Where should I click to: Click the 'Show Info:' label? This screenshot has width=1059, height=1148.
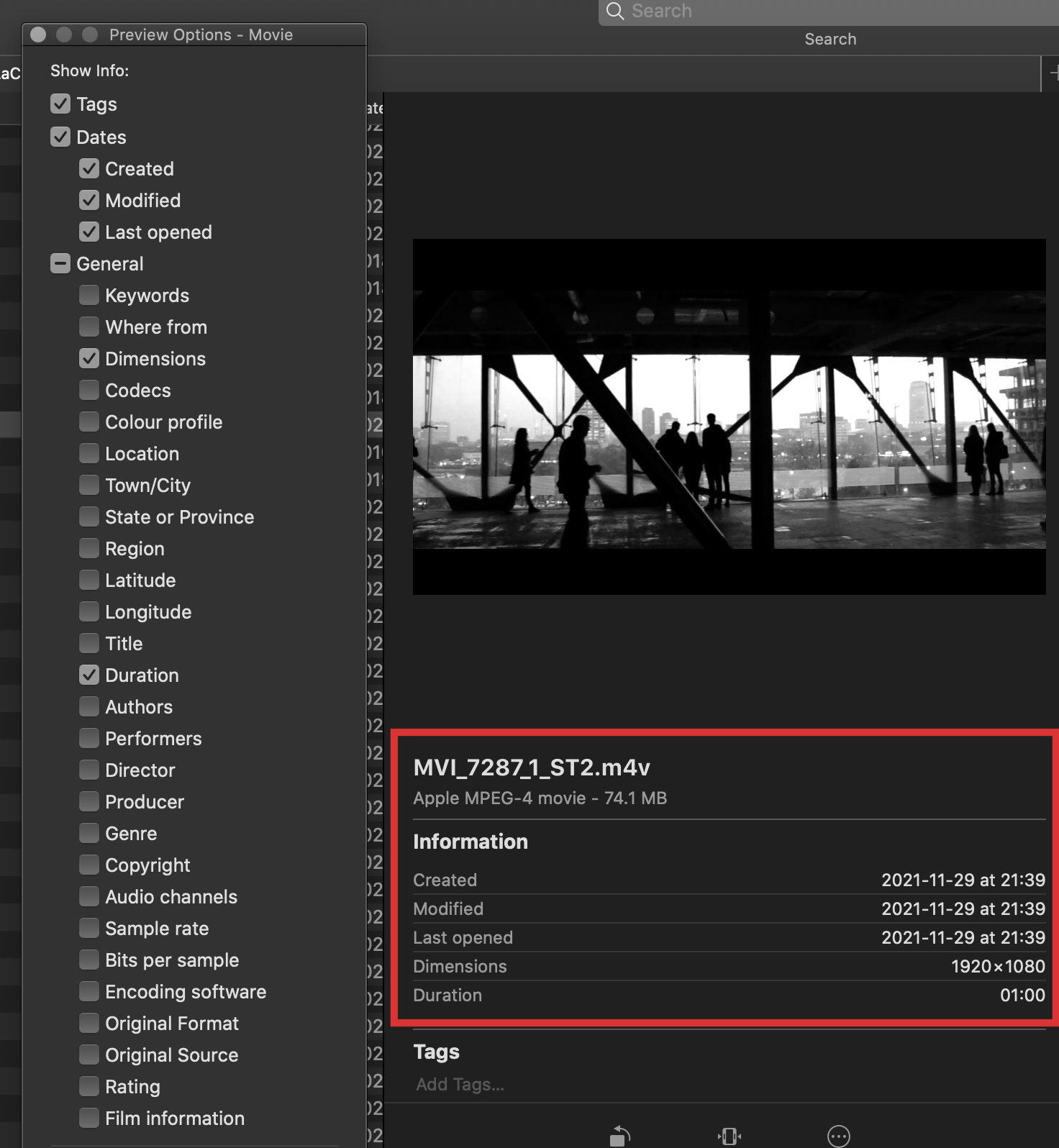90,70
